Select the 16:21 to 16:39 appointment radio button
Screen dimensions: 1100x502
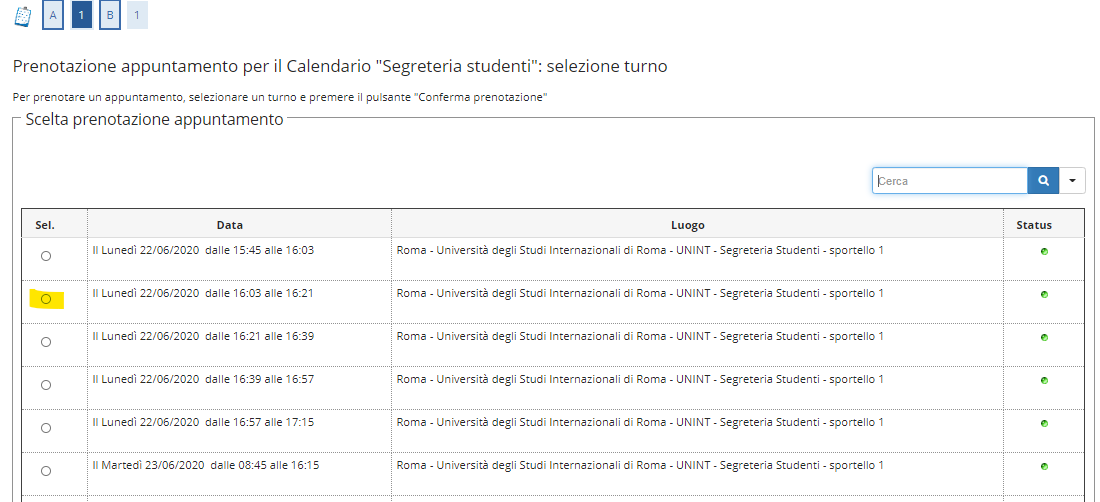click(46, 342)
